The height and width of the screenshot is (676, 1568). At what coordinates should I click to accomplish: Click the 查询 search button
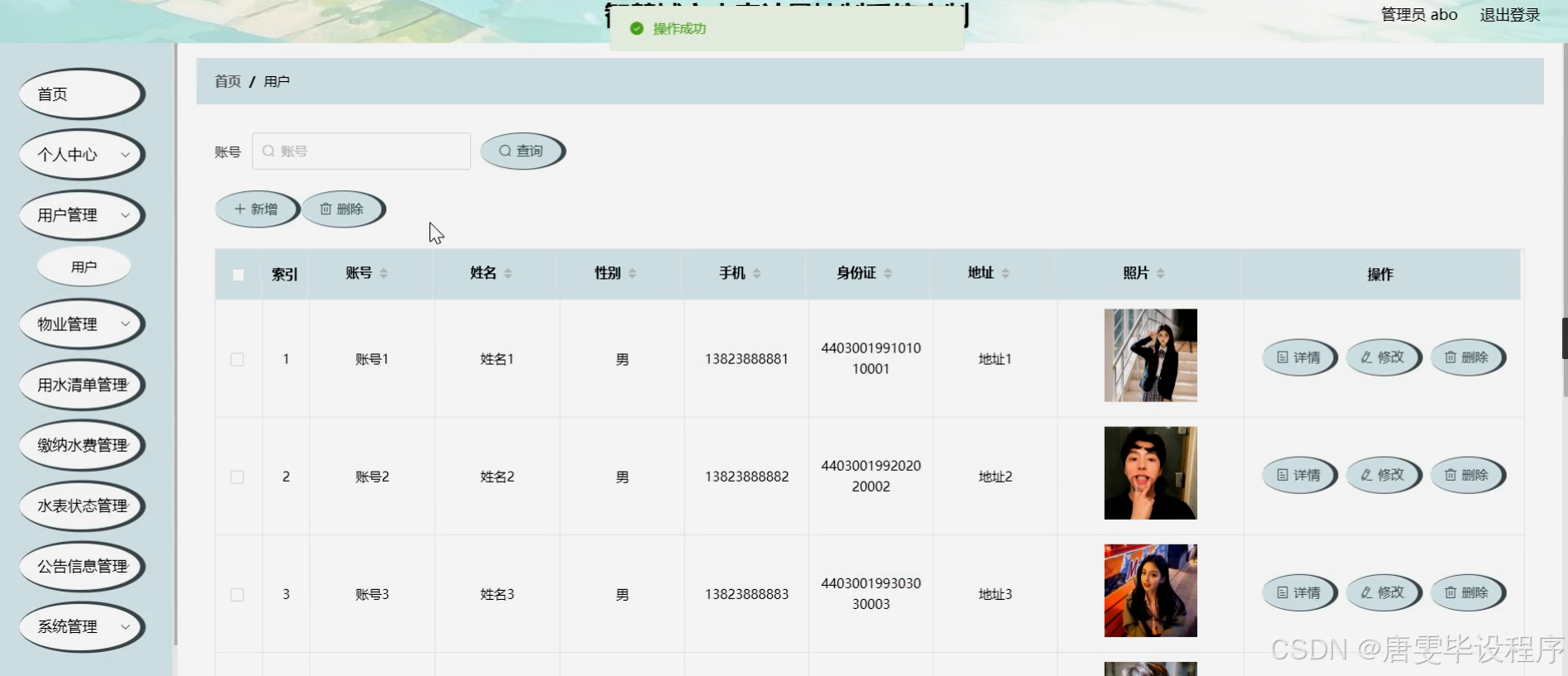pyautogui.click(x=522, y=151)
